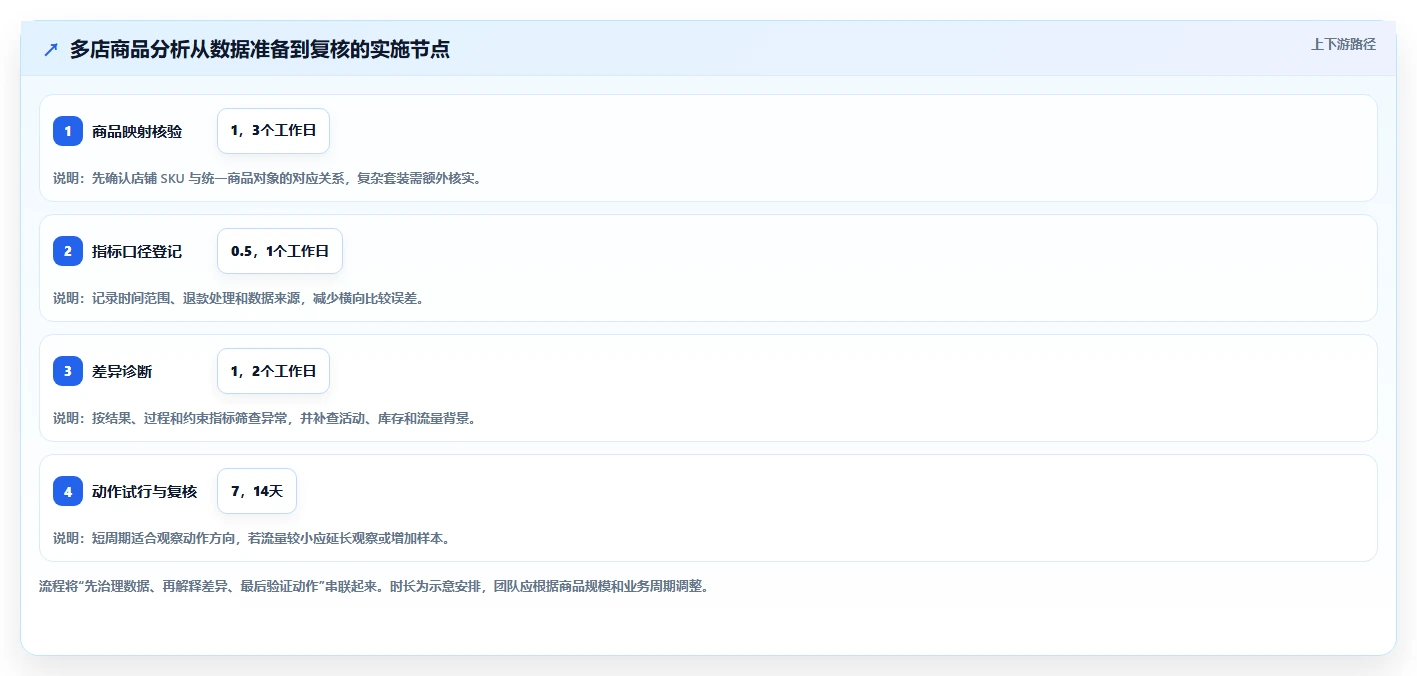Click the arrow icon beside the title
This screenshot has width=1417, height=676.
coord(51,49)
